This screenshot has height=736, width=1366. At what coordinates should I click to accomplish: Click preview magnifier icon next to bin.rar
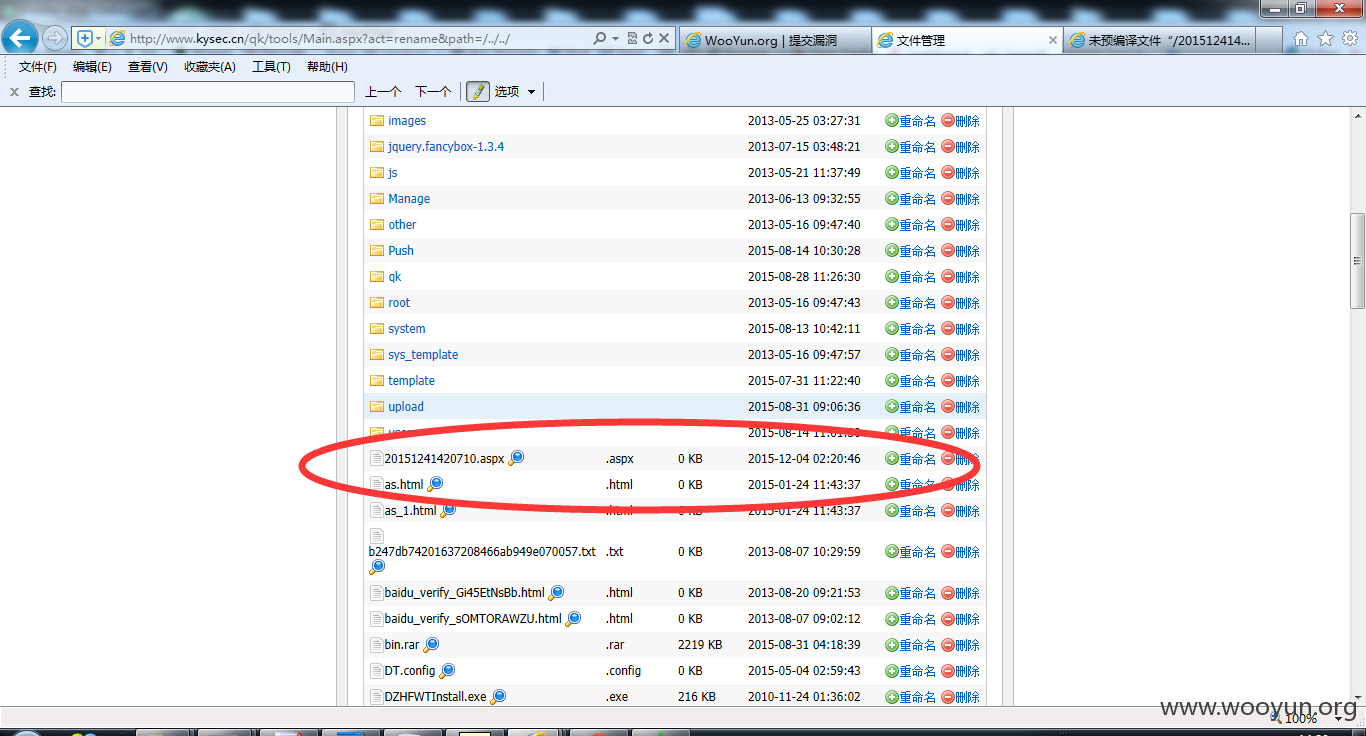[x=431, y=644]
